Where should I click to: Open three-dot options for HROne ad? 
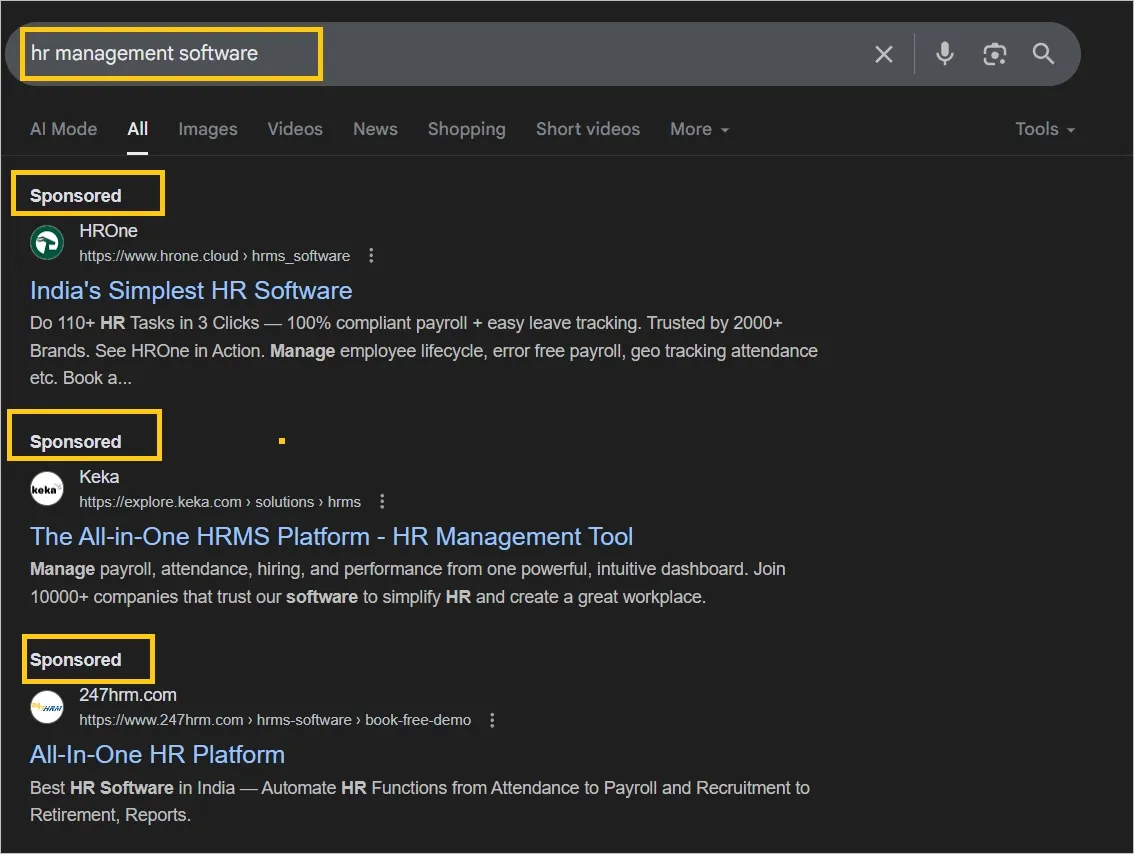point(371,256)
